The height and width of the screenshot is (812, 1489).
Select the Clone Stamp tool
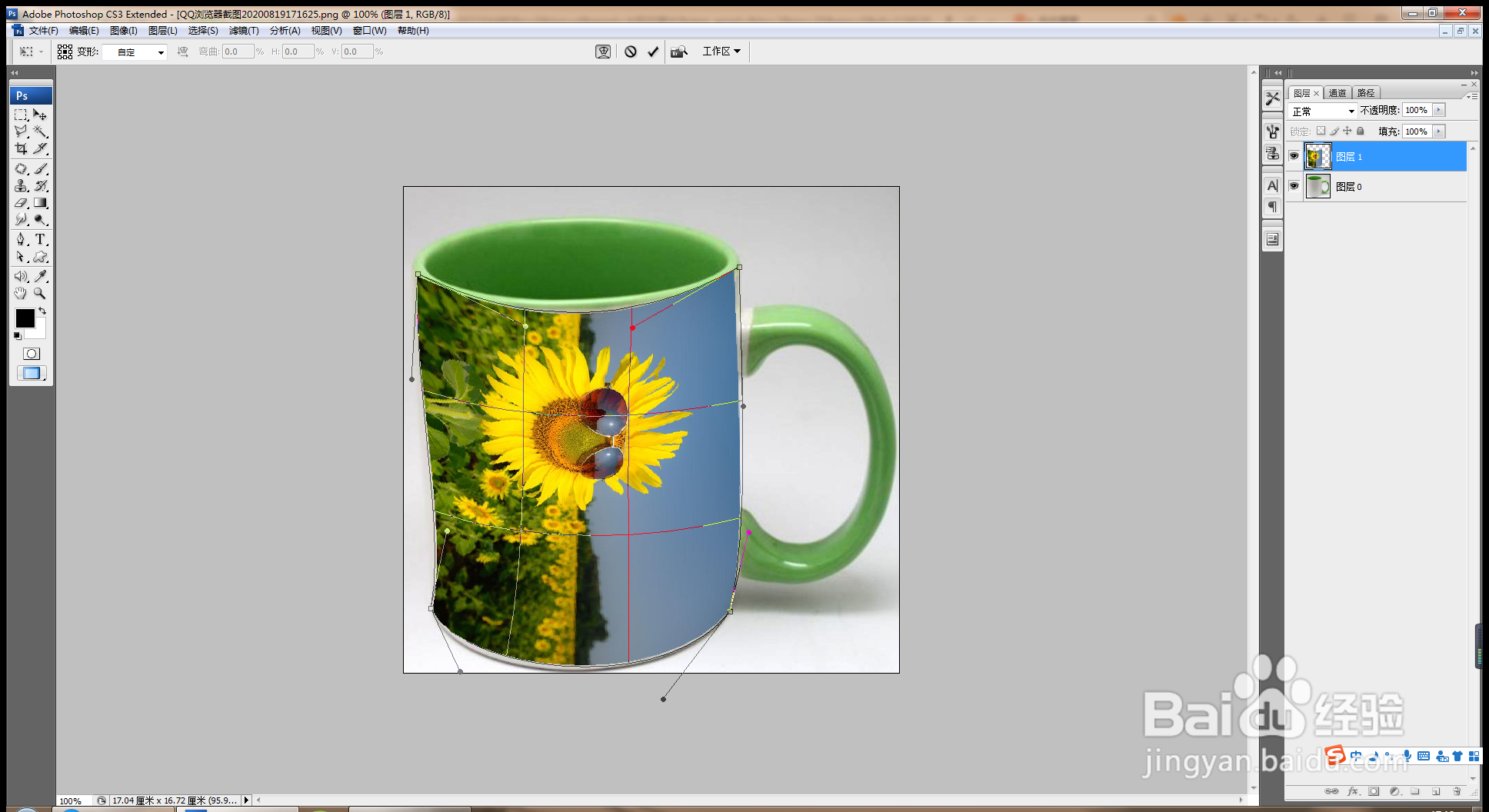(x=21, y=185)
